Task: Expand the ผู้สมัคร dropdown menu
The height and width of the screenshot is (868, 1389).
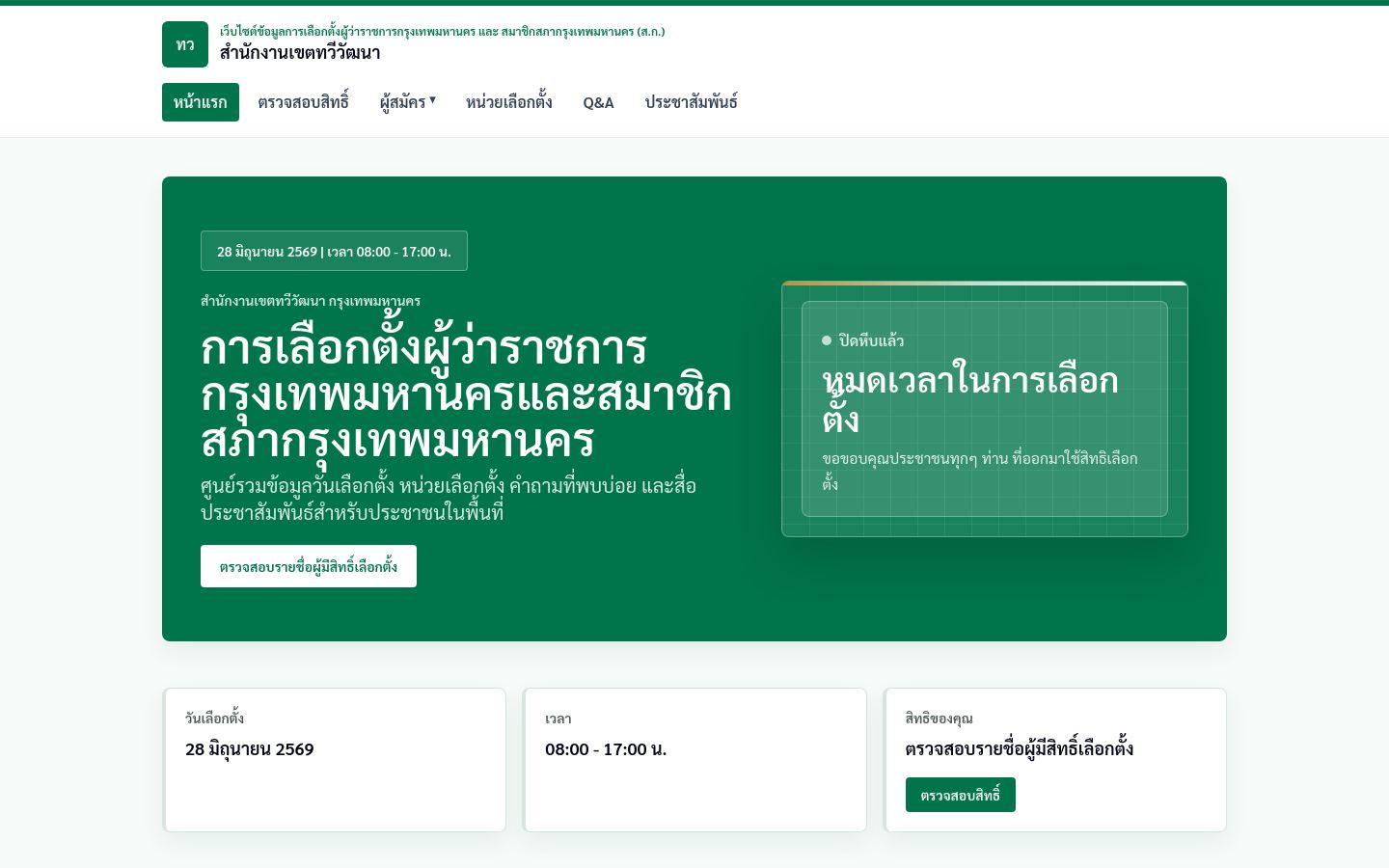Action: tap(408, 102)
